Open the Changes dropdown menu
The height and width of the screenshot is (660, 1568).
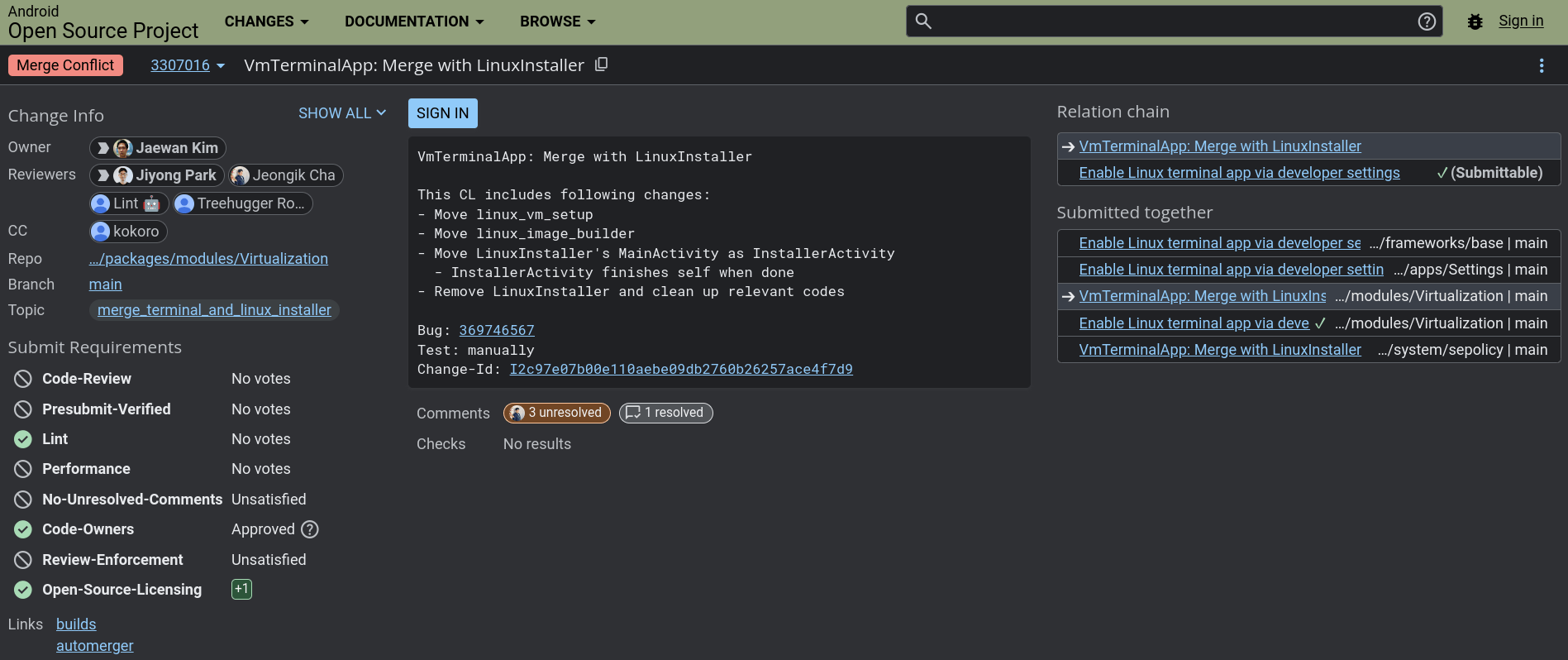coord(266,22)
